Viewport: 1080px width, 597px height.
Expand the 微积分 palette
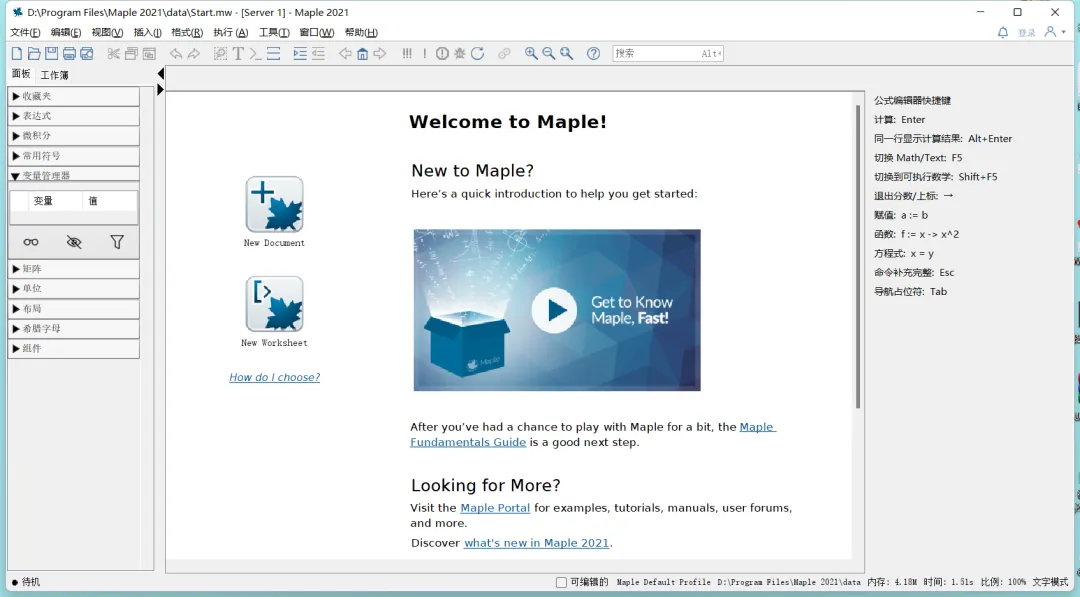74,136
